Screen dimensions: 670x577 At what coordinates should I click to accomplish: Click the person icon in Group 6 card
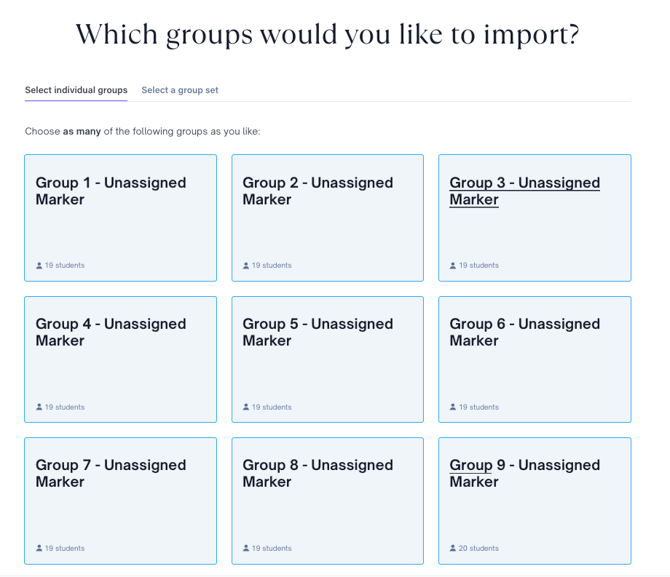[453, 408]
